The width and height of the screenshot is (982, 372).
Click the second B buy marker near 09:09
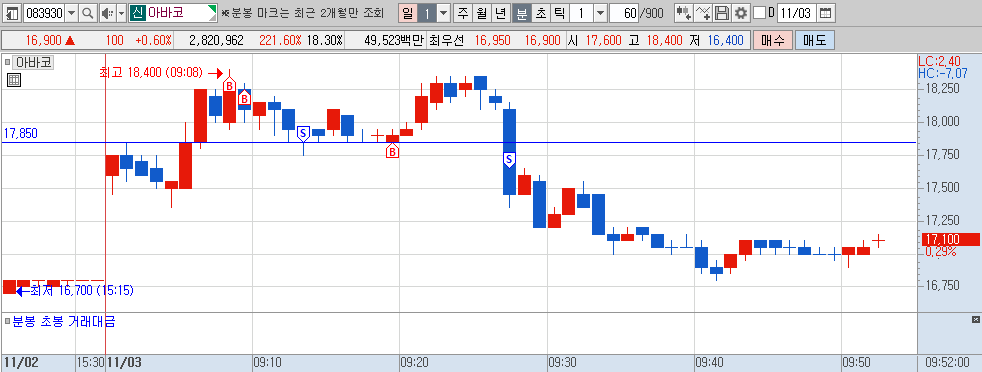coord(244,98)
